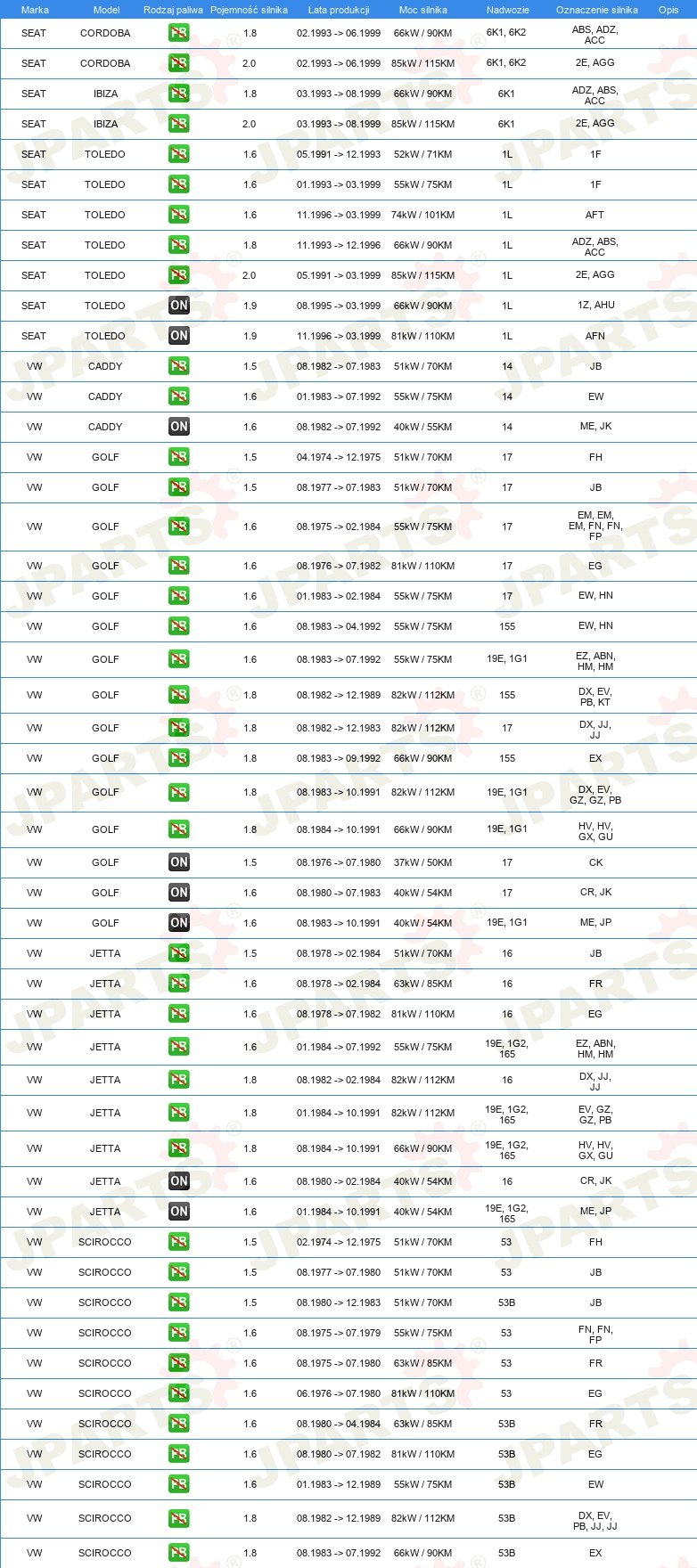Select production years 08.1983 -> 09.1992 cell
This screenshot has height=1568, width=697.
tap(339, 758)
